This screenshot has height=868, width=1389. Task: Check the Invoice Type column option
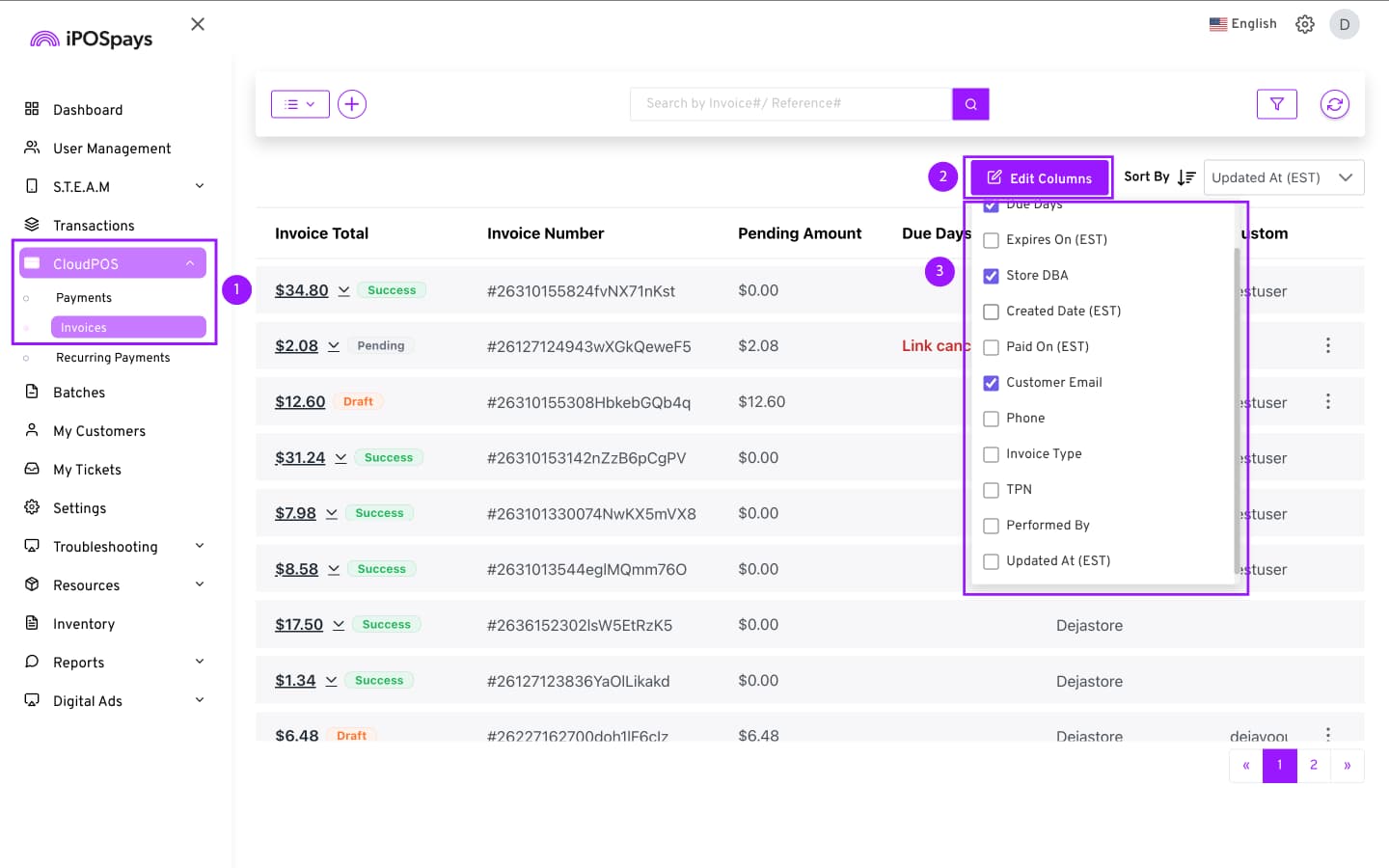(x=991, y=454)
